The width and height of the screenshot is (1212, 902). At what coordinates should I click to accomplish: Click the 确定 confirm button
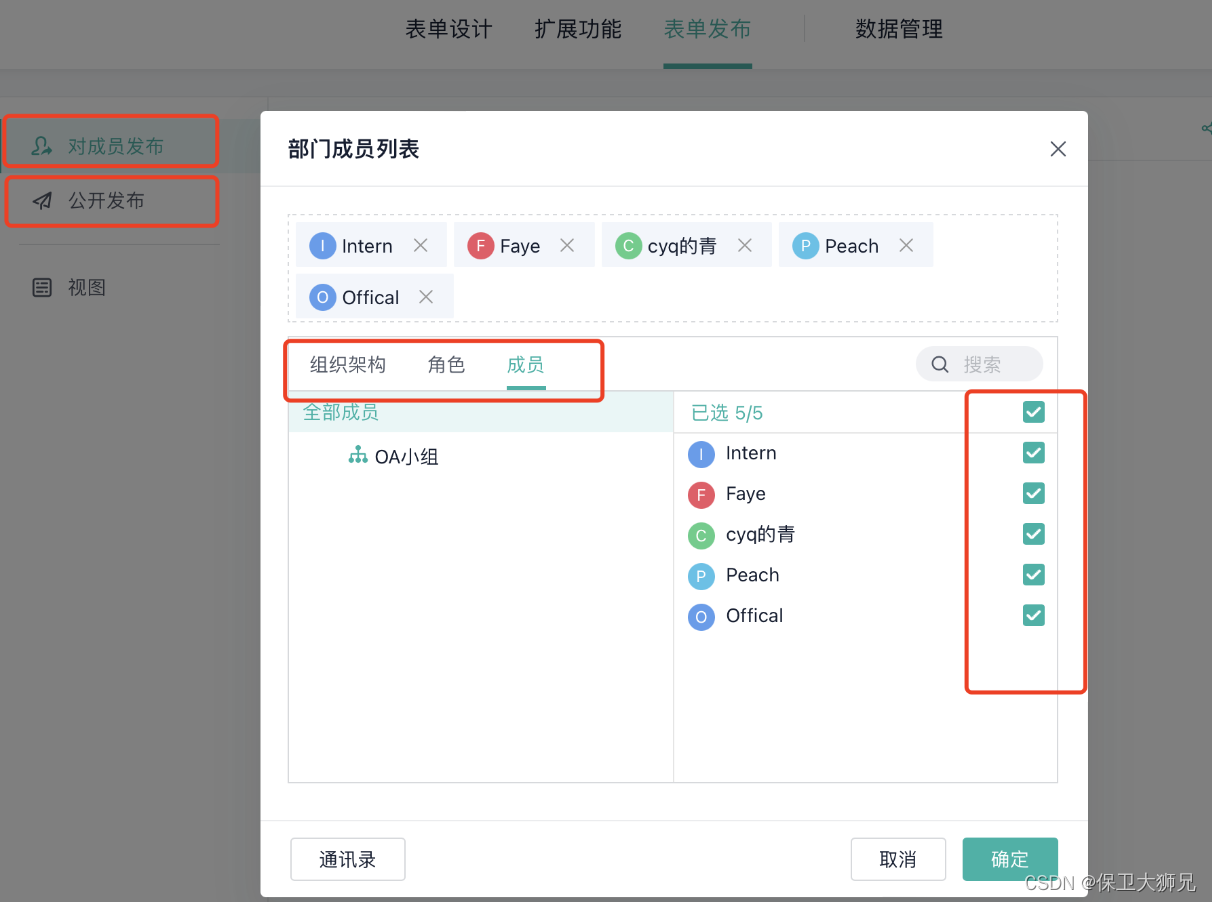coord(1010,859)
